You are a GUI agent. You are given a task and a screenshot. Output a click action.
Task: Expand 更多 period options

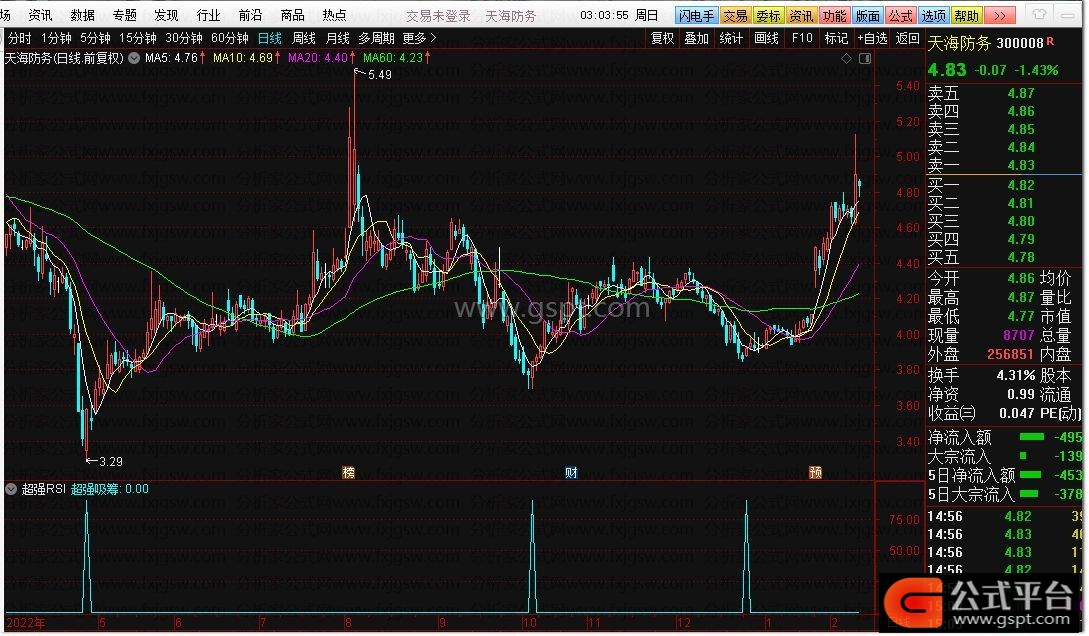coord(419,38)
